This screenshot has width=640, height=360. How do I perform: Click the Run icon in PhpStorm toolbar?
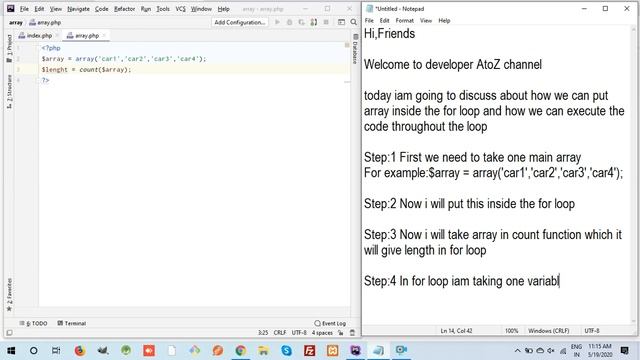[x=278, y=22]
